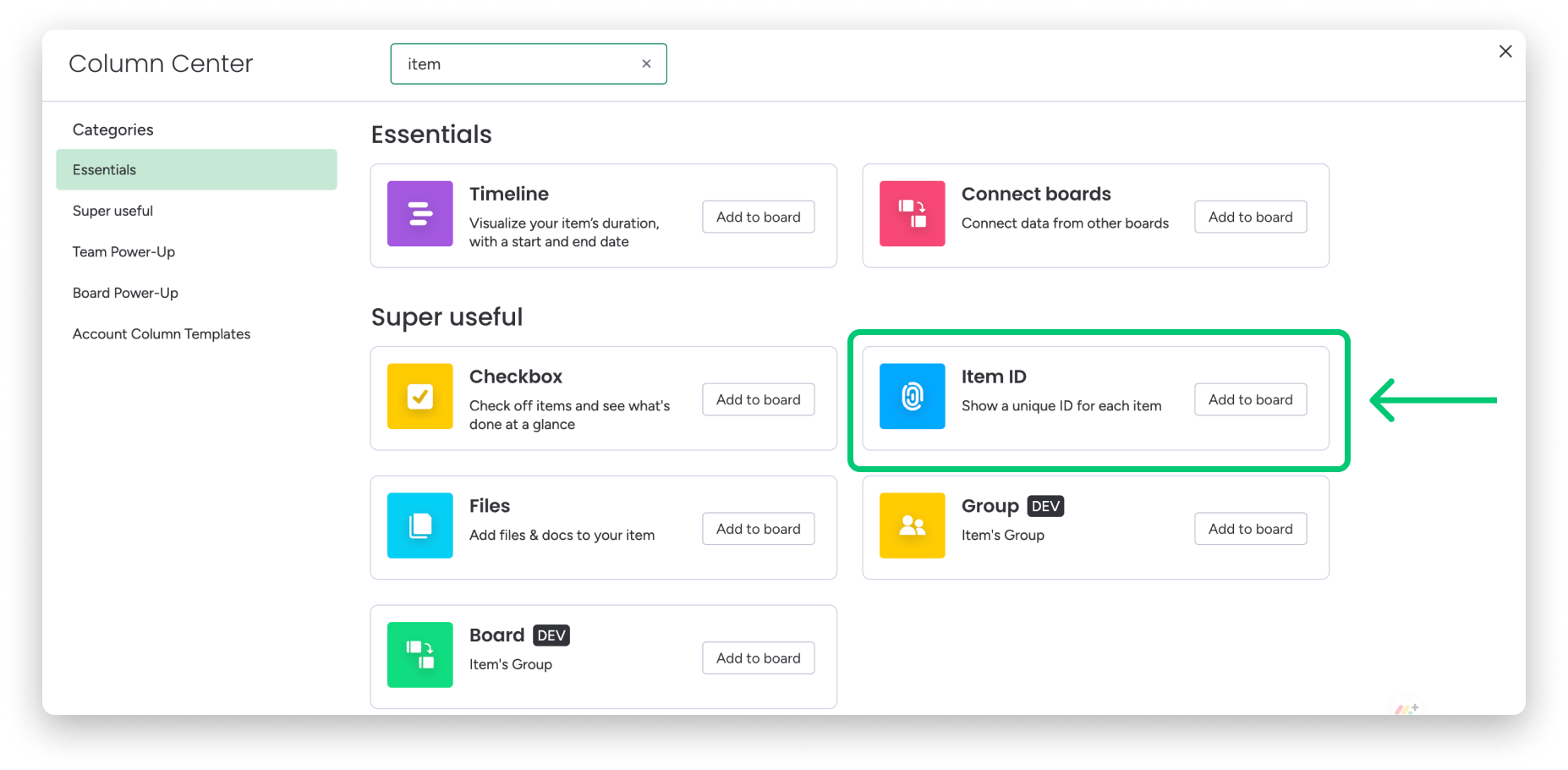Add the Group column to board

[1250, 529]
